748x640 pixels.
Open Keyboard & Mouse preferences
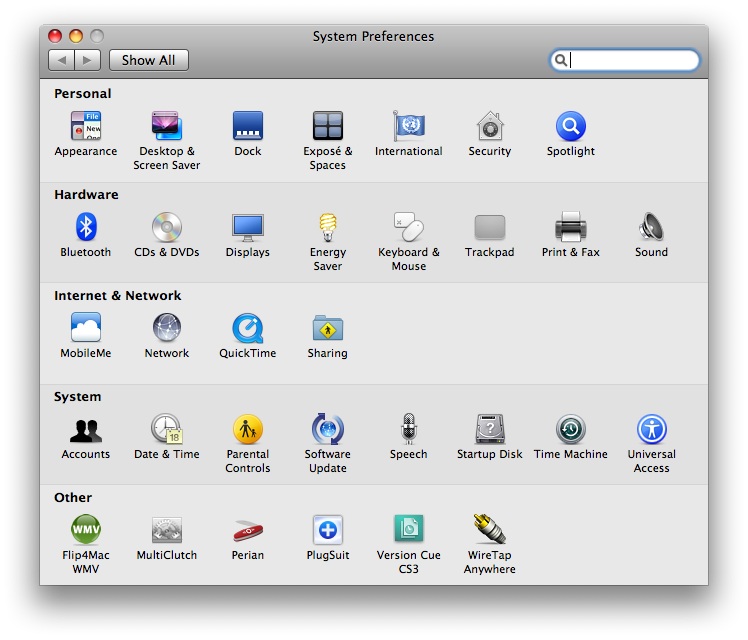(409, 228)
